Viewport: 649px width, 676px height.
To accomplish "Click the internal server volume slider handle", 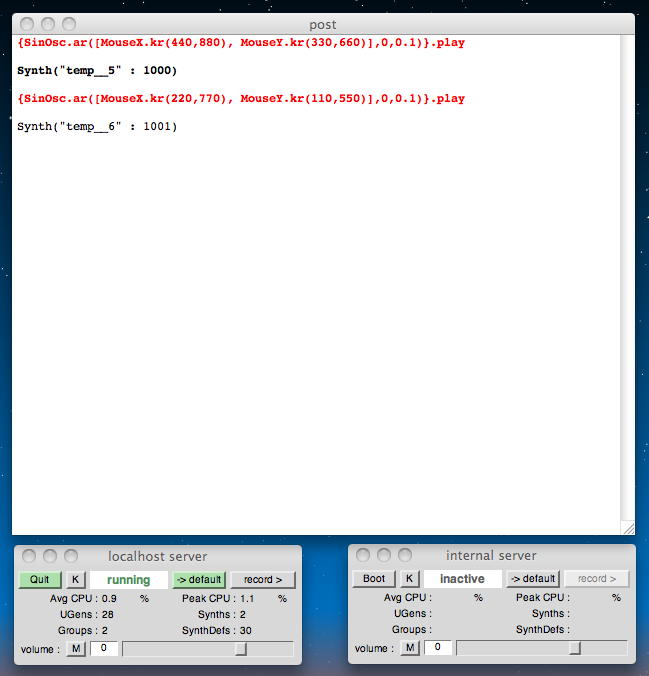I will click(575, 648).
